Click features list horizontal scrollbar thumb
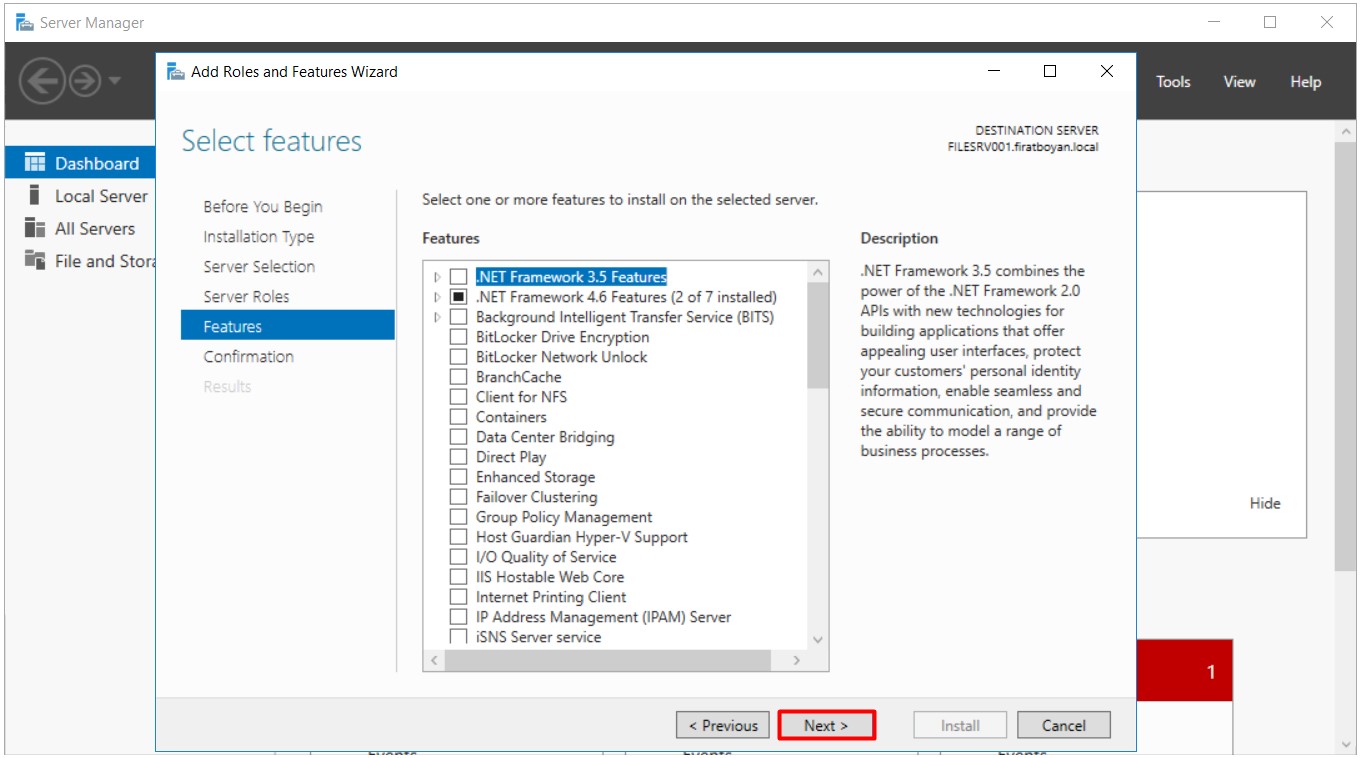The height and width of the screenshot is (758, 1363). (x=608, y=660)
